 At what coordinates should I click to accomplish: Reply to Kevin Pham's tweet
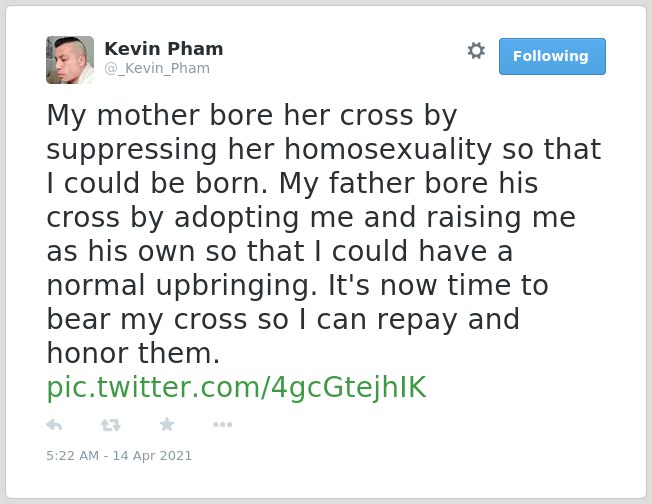[54, 425]
